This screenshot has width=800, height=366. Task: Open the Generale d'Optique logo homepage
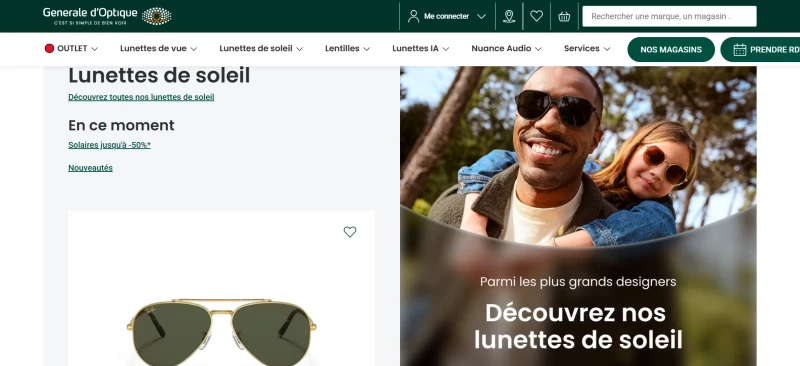107,16
